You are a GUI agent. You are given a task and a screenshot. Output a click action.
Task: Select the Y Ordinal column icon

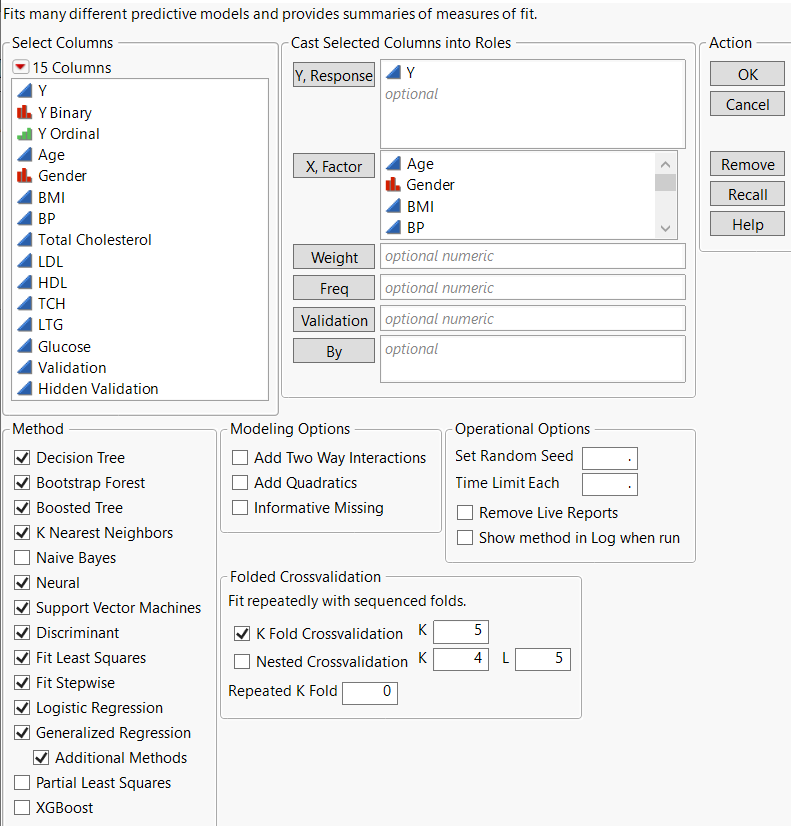(x=24, y=133)
